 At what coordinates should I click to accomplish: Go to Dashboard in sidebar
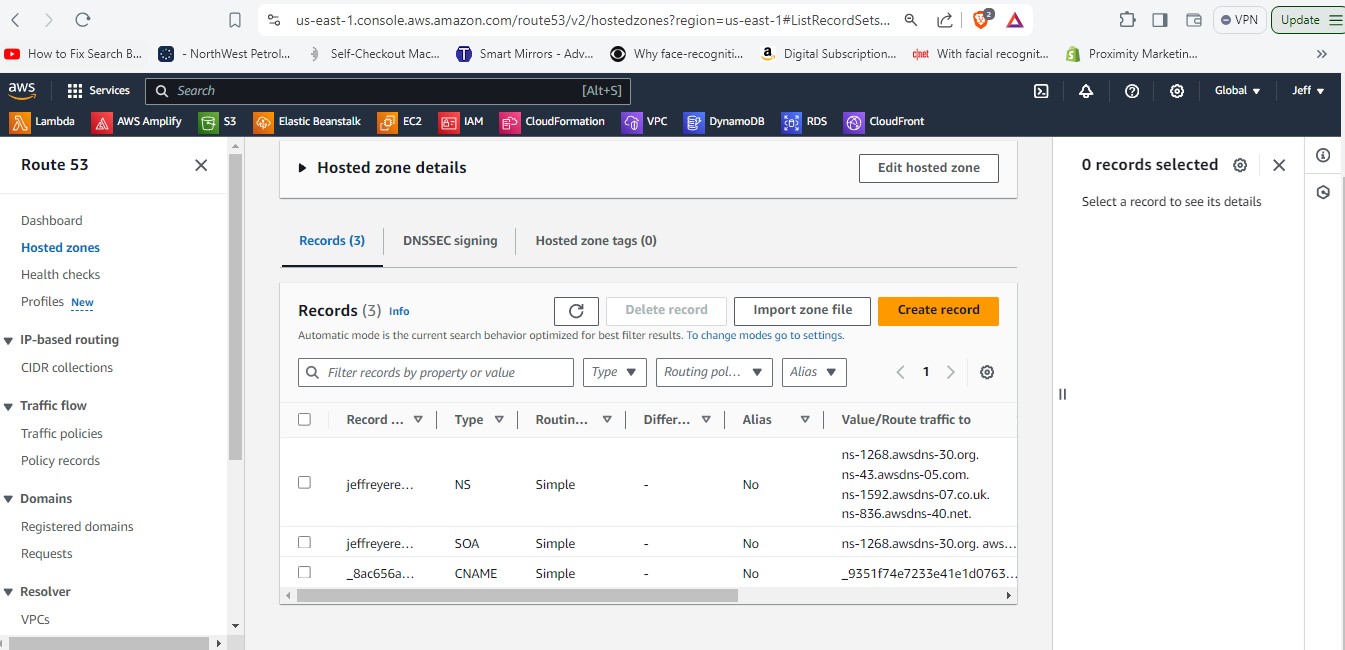[x=52, y=221]
